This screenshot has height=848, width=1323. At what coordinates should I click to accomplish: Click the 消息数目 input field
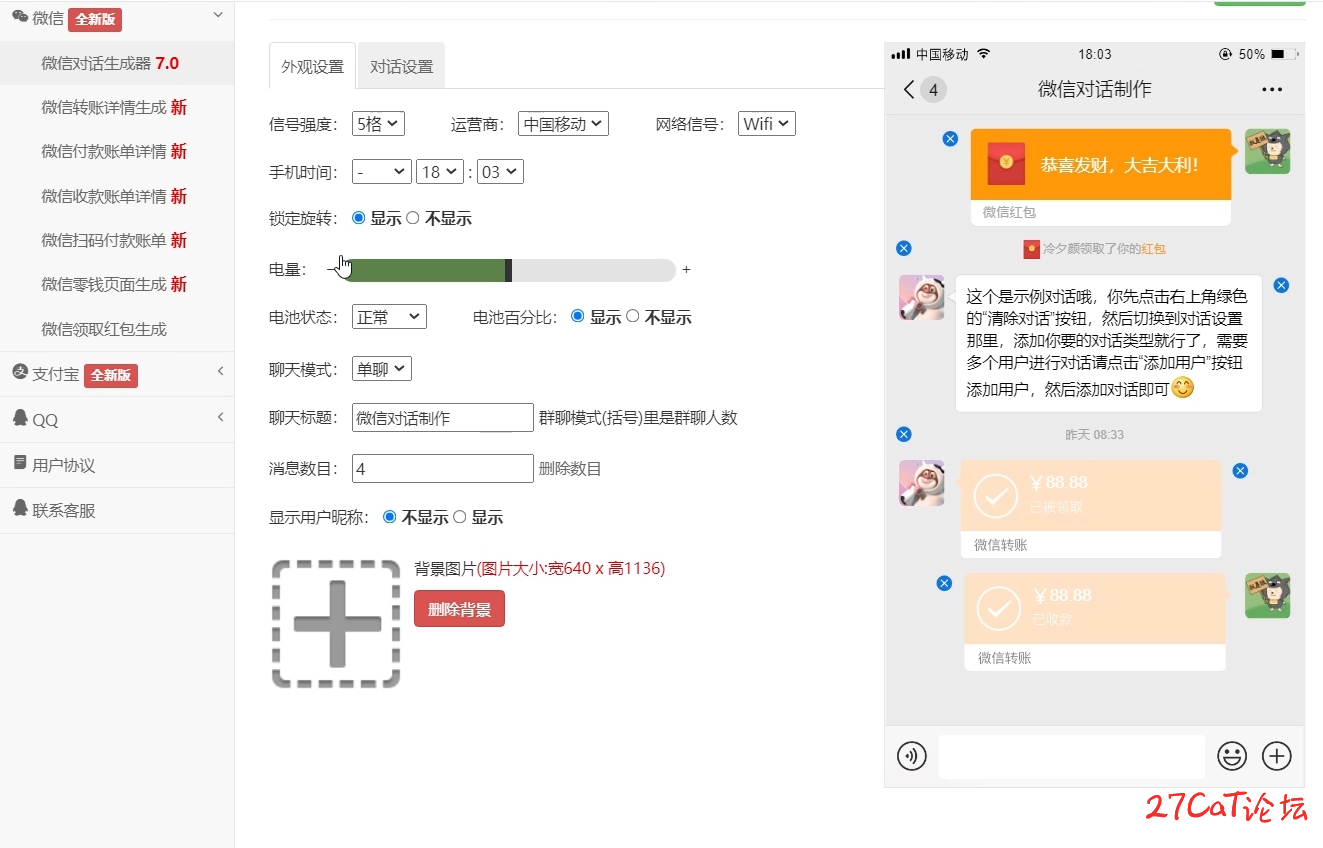tap(443, 468)
